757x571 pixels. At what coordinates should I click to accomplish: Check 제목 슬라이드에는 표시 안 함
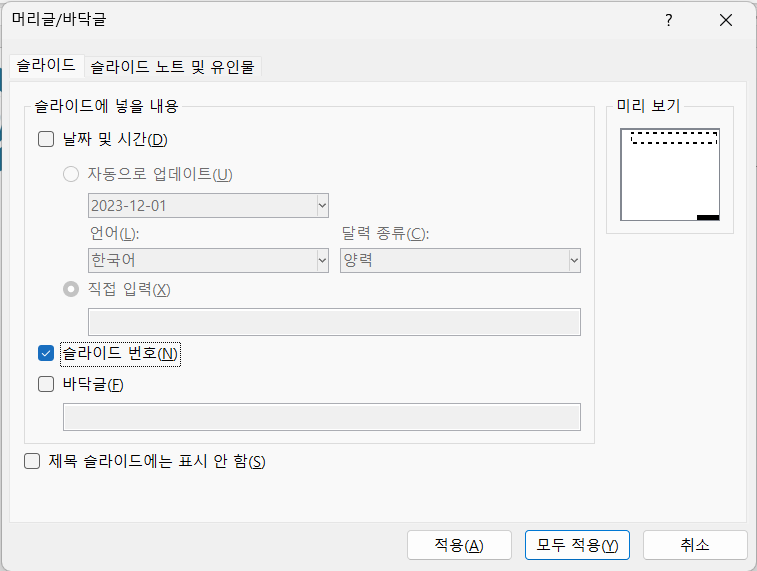[x=32, y=461]
